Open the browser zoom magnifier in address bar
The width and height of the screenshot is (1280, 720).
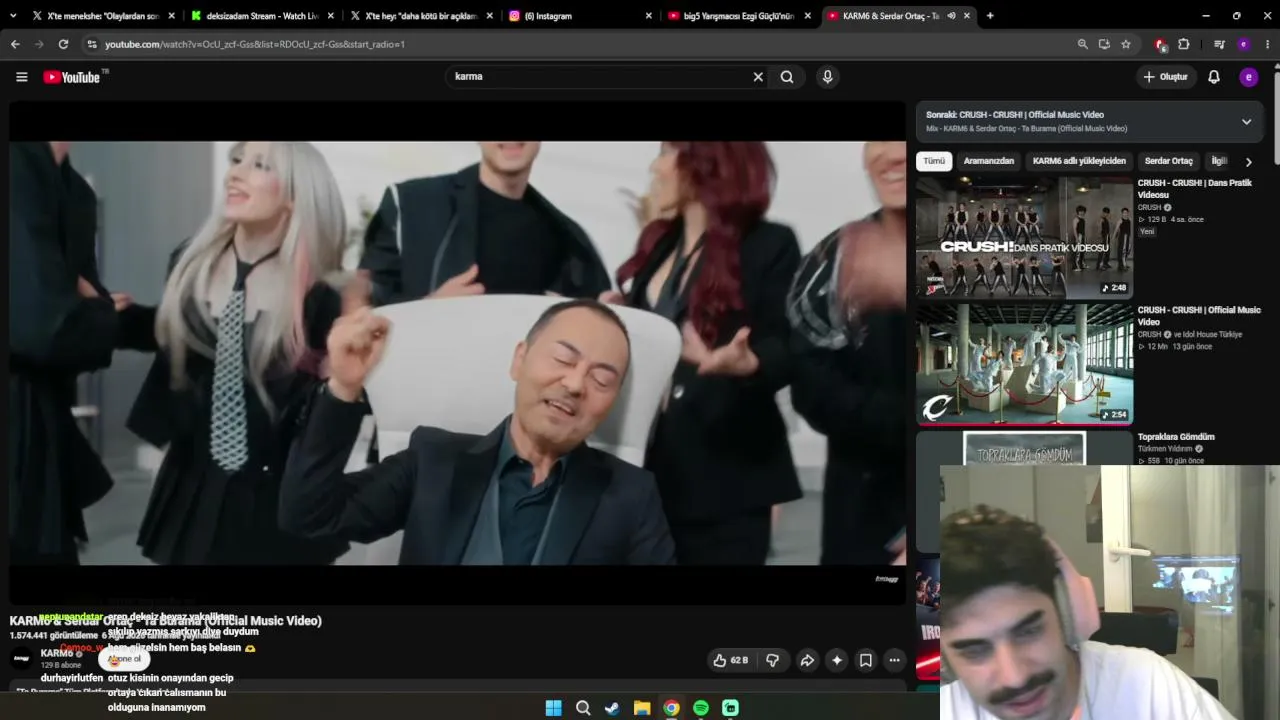1082,44
